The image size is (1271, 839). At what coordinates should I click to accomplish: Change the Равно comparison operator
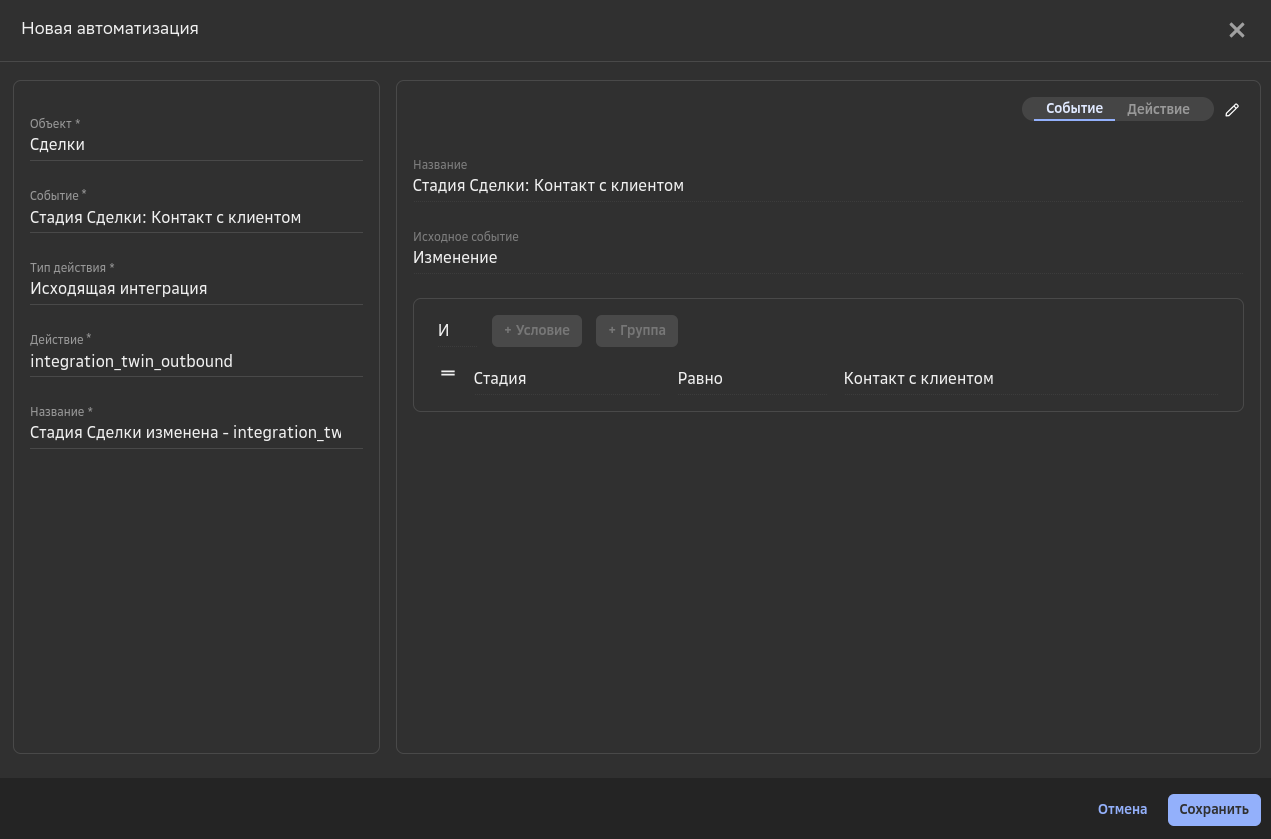(751, 379)
